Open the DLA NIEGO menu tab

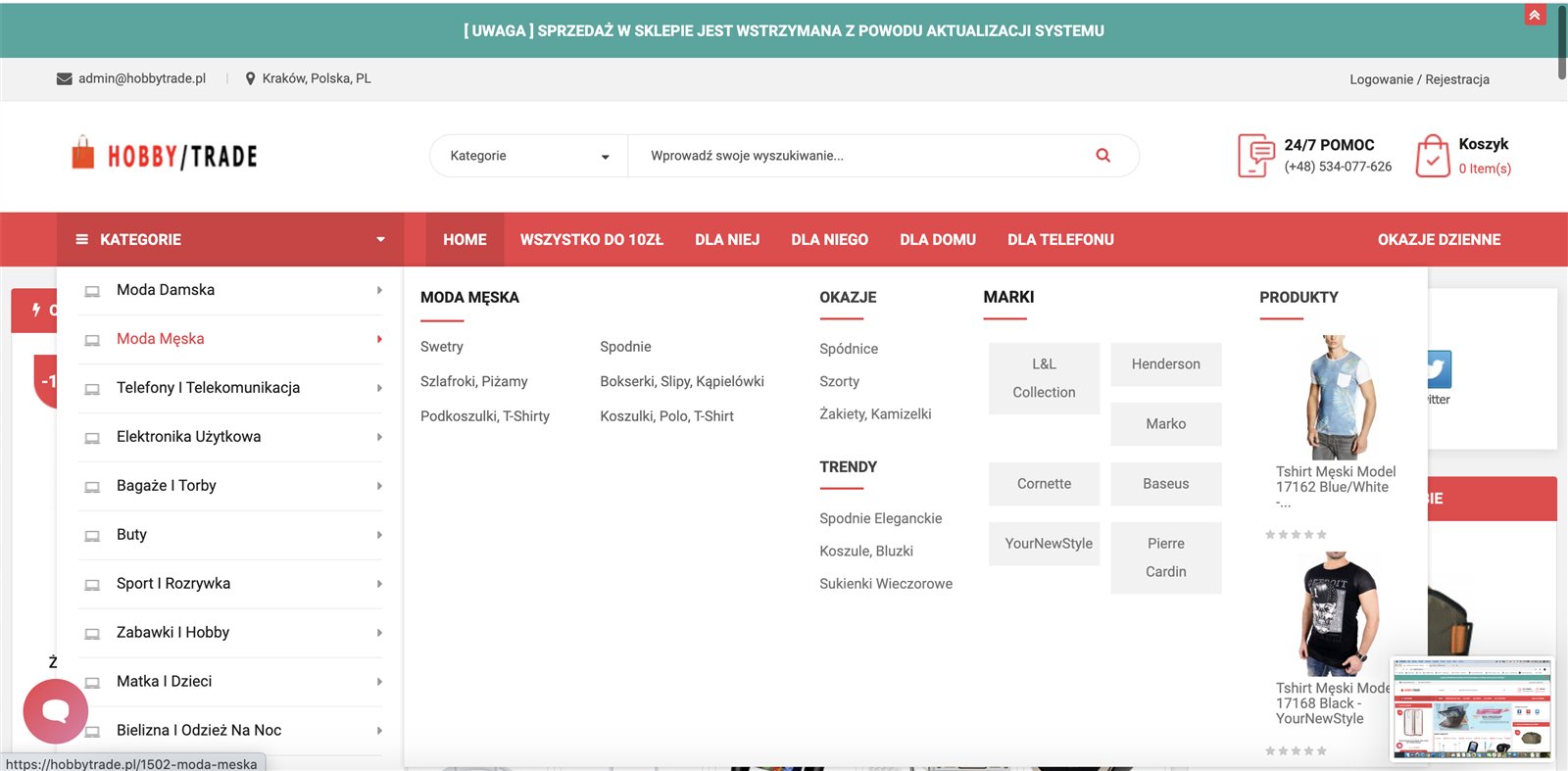tap(829, 240)
